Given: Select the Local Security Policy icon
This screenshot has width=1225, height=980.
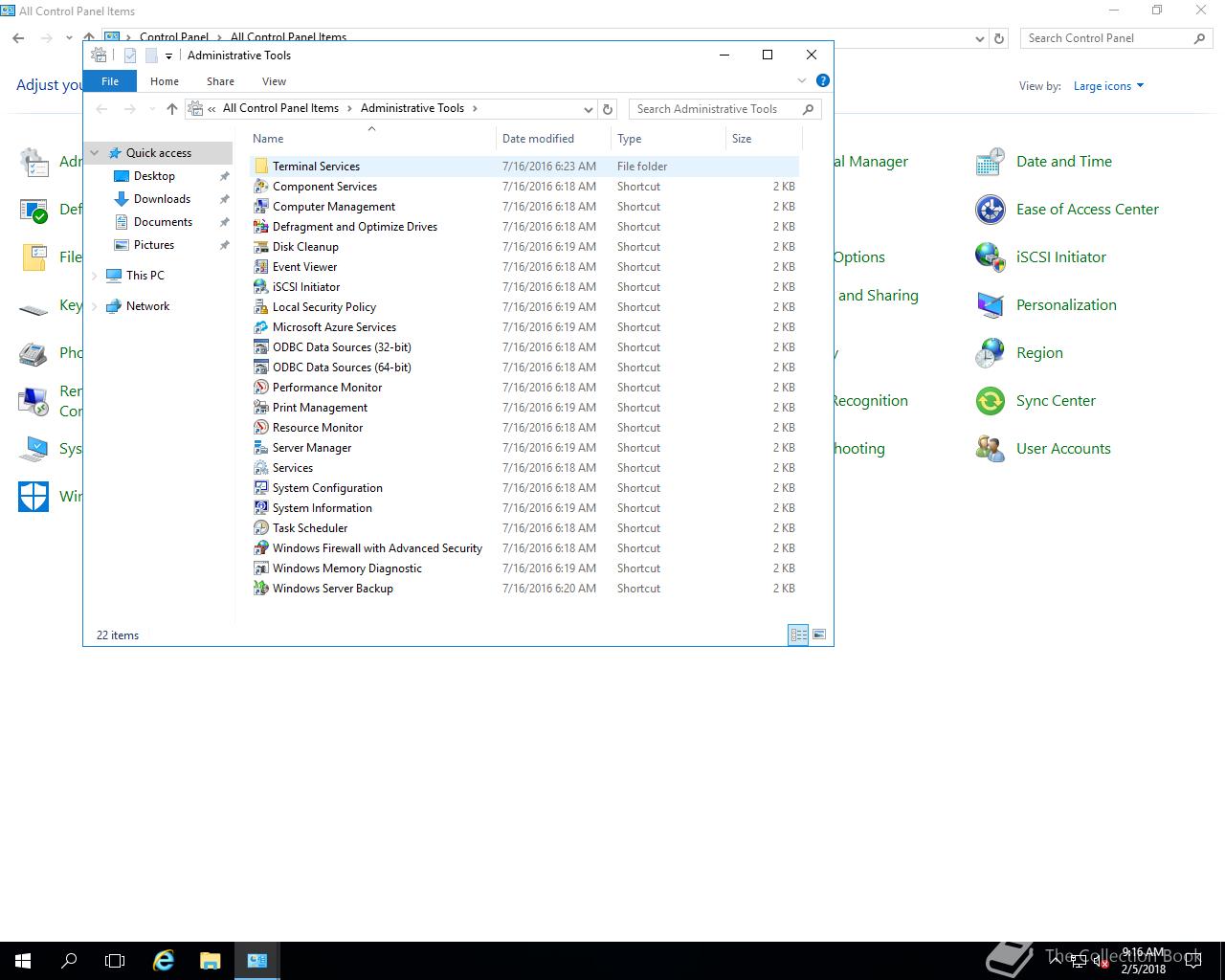Looking at the screenshot, I should coord(260,307).
